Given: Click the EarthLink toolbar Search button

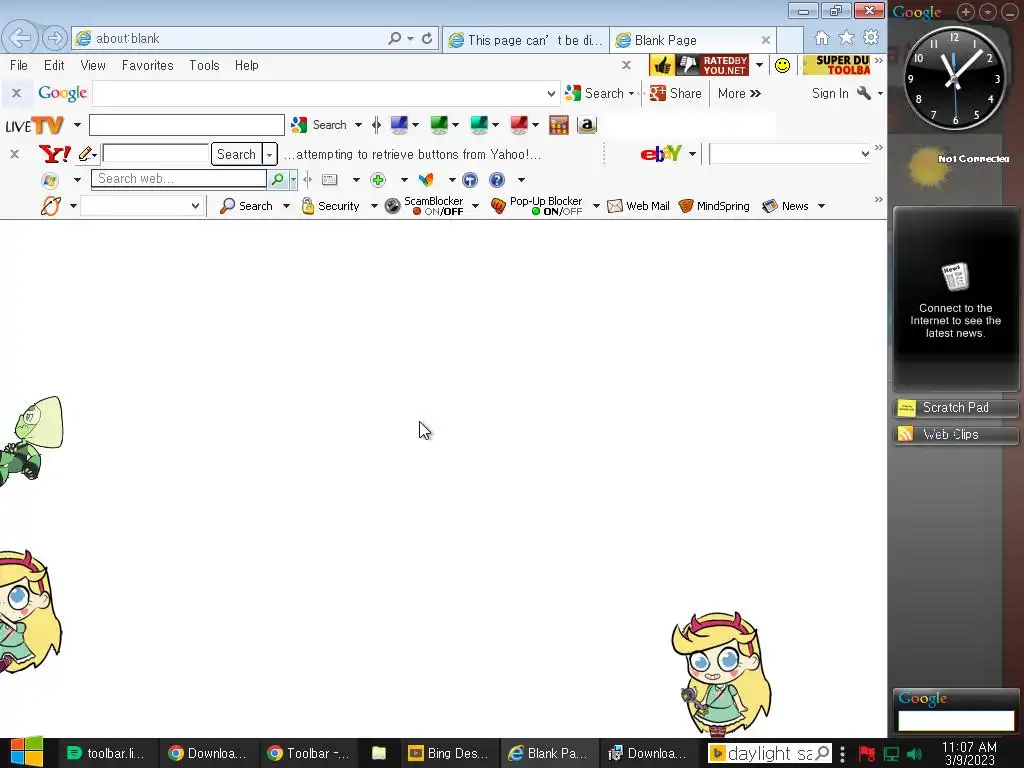Looking at the screenshot, I should [x=247, y=206].
